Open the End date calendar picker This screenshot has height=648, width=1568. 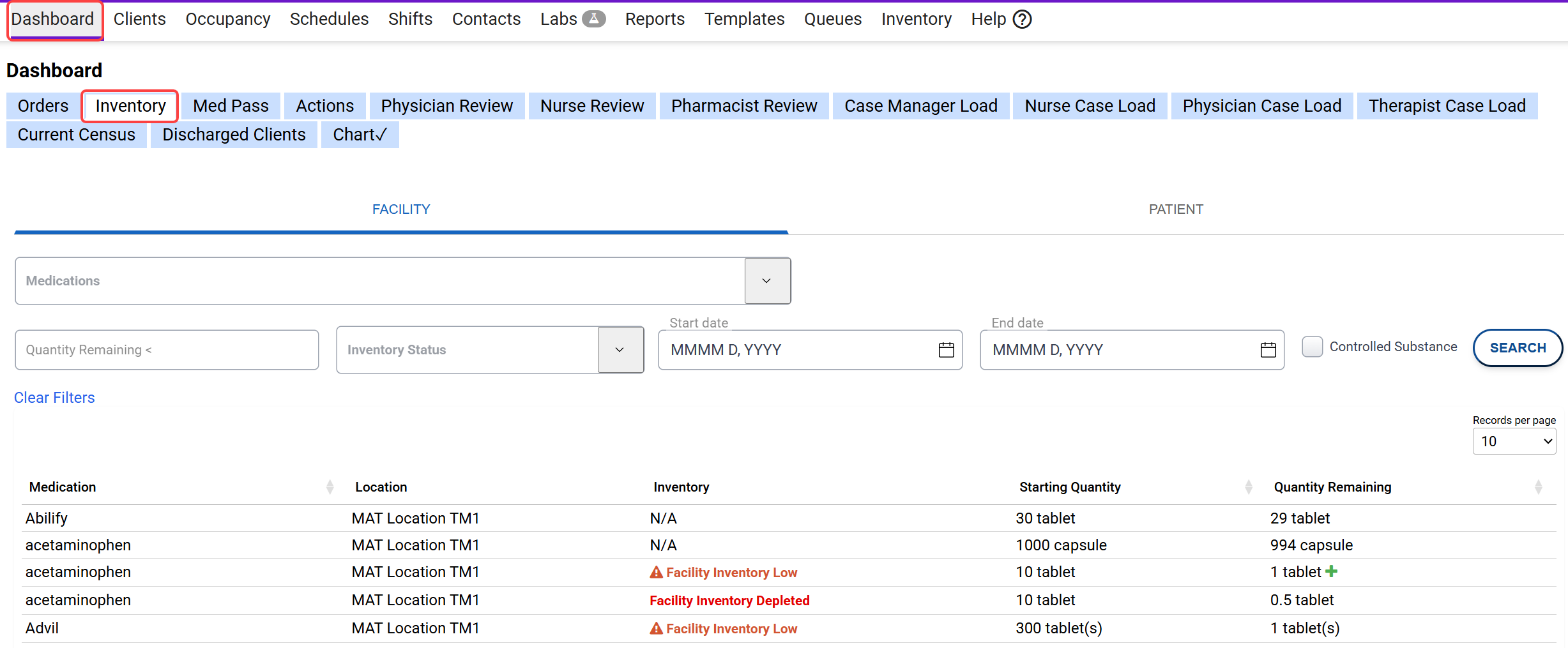click(x=1268, y=350)
